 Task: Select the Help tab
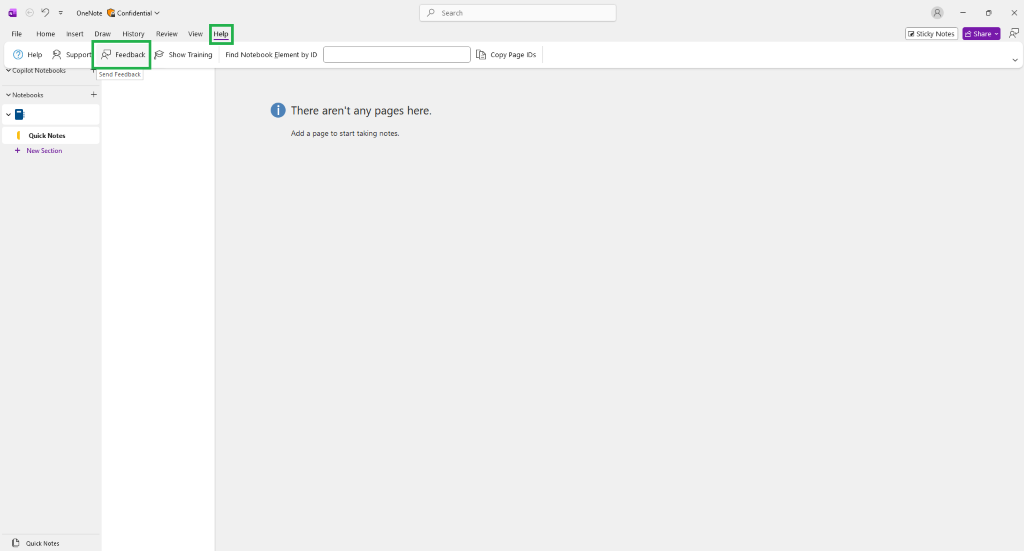(x=221, y=34)
